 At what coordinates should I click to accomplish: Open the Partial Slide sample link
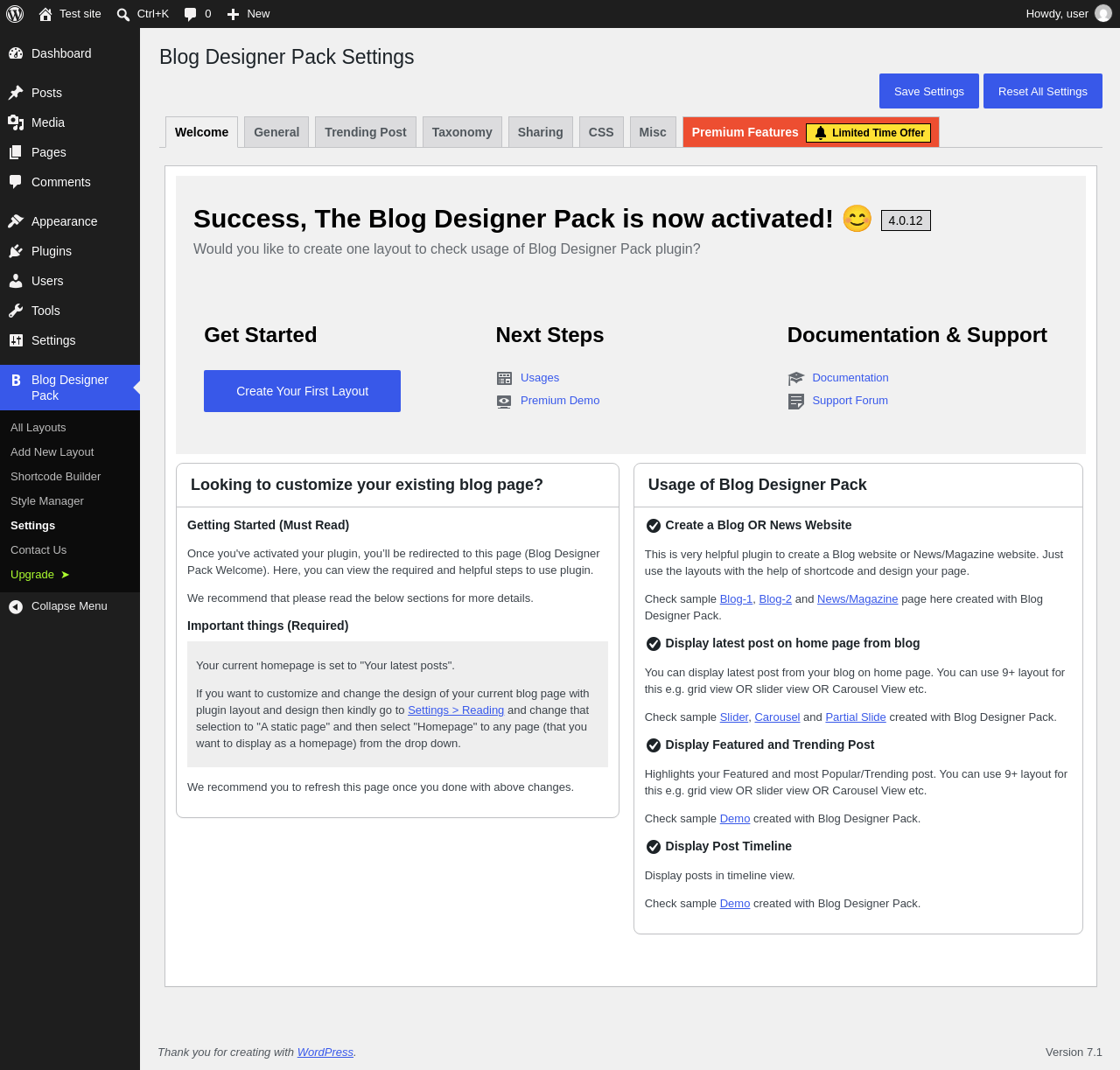pos(856,717)
